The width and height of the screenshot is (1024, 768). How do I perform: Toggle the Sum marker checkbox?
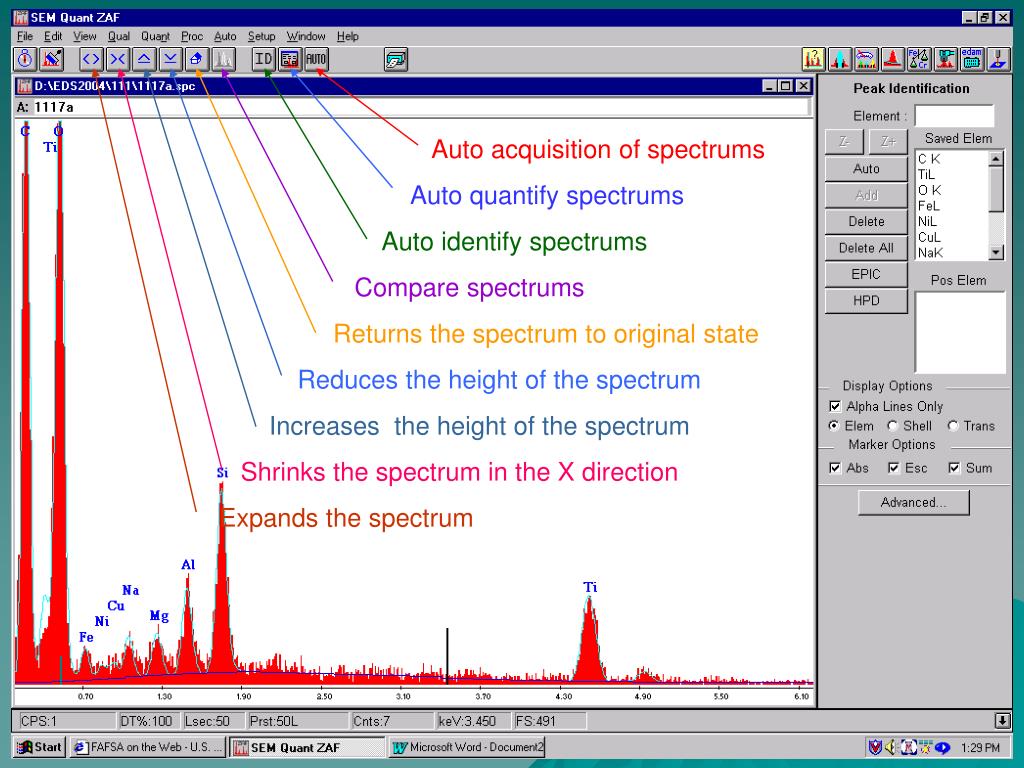click(x=954, y=468)
